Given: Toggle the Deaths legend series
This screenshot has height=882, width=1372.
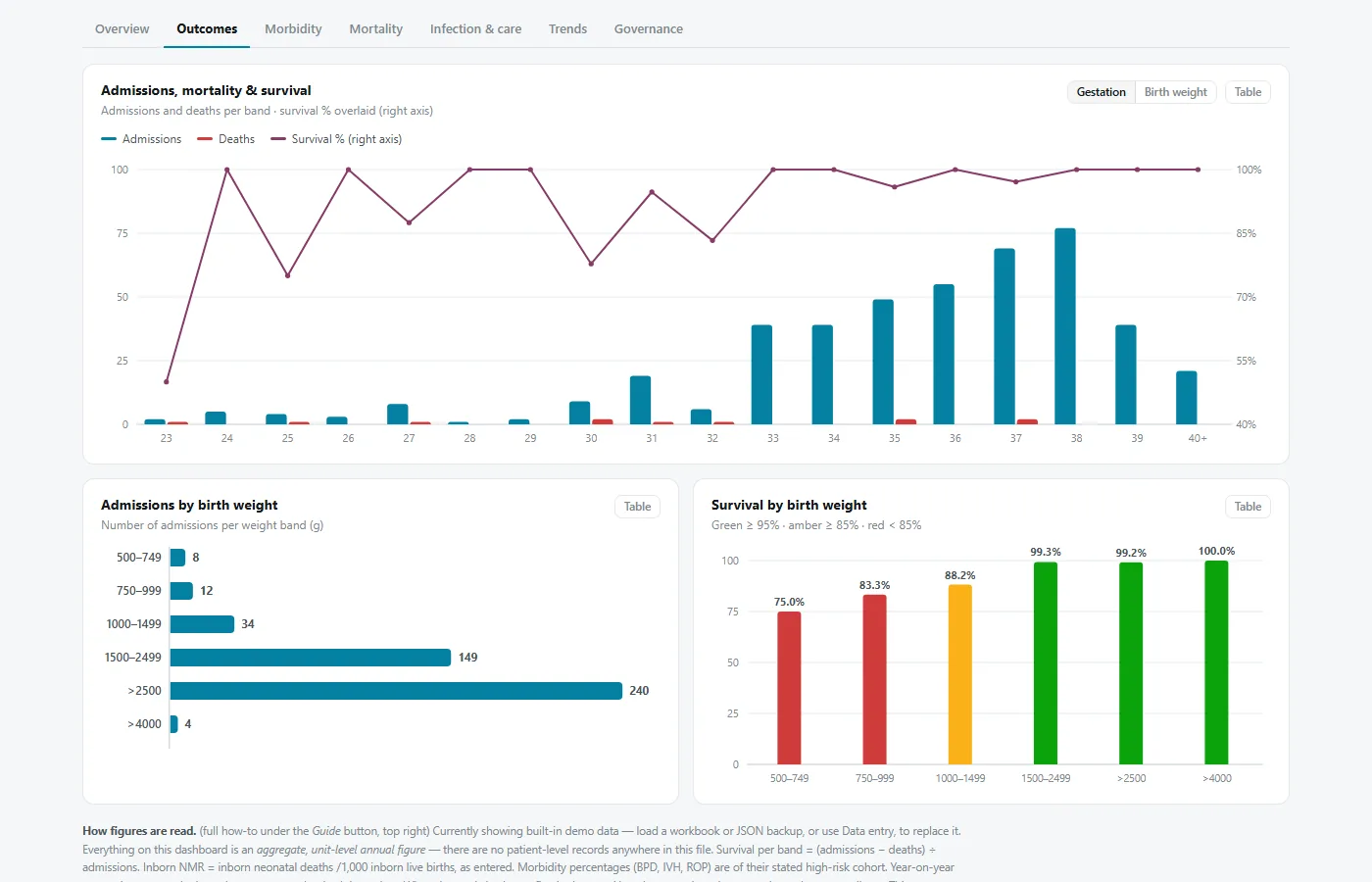Looking at the screenshot, I should [x=225, y=139].
